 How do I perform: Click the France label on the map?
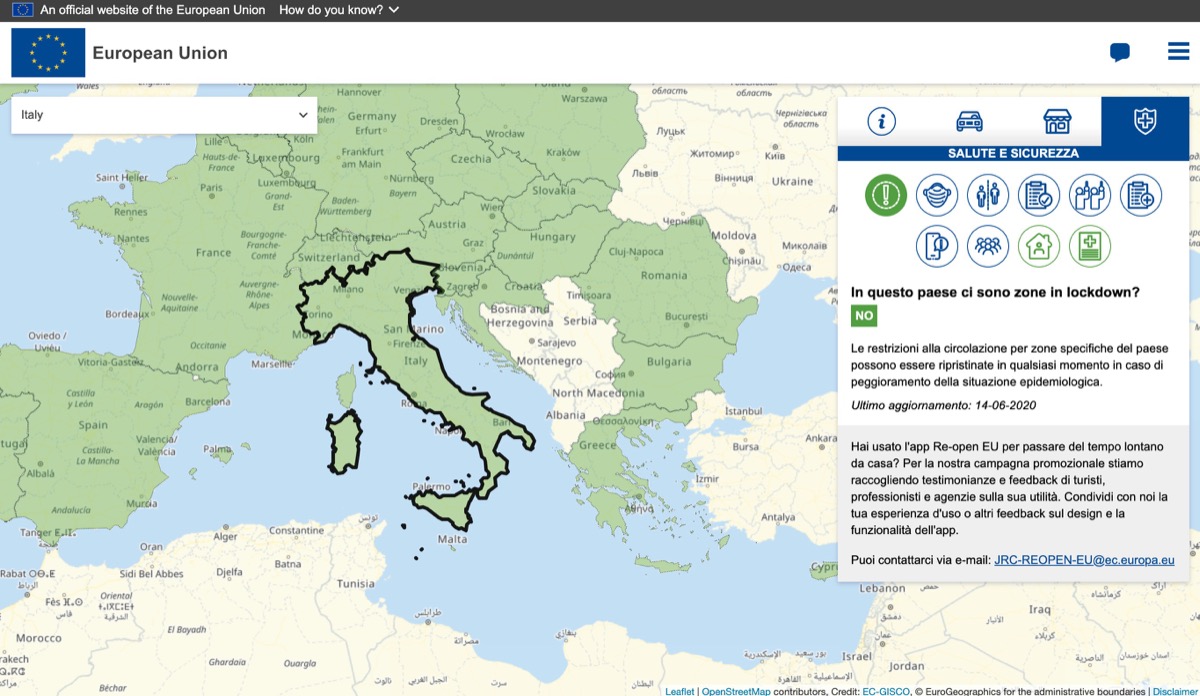click(x=214, y=253)
